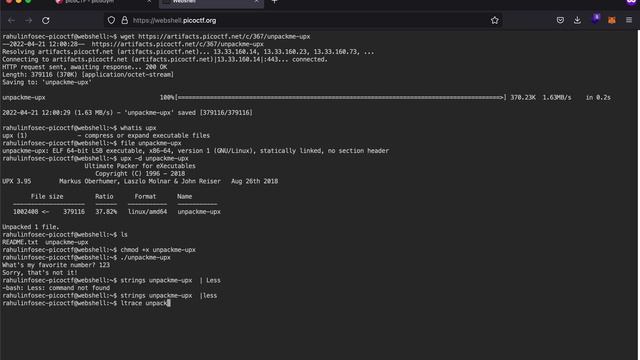
Task: Click the 'upx -d unpackme-upx' command line
Action: (96, 158)
